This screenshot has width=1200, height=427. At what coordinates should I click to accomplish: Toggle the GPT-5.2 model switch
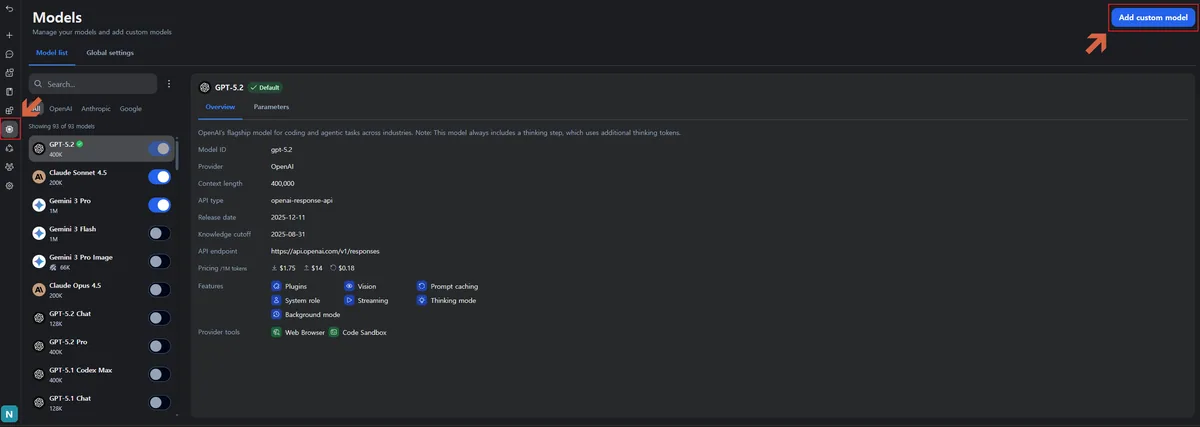pyautogui.click(x=159, y=149)
